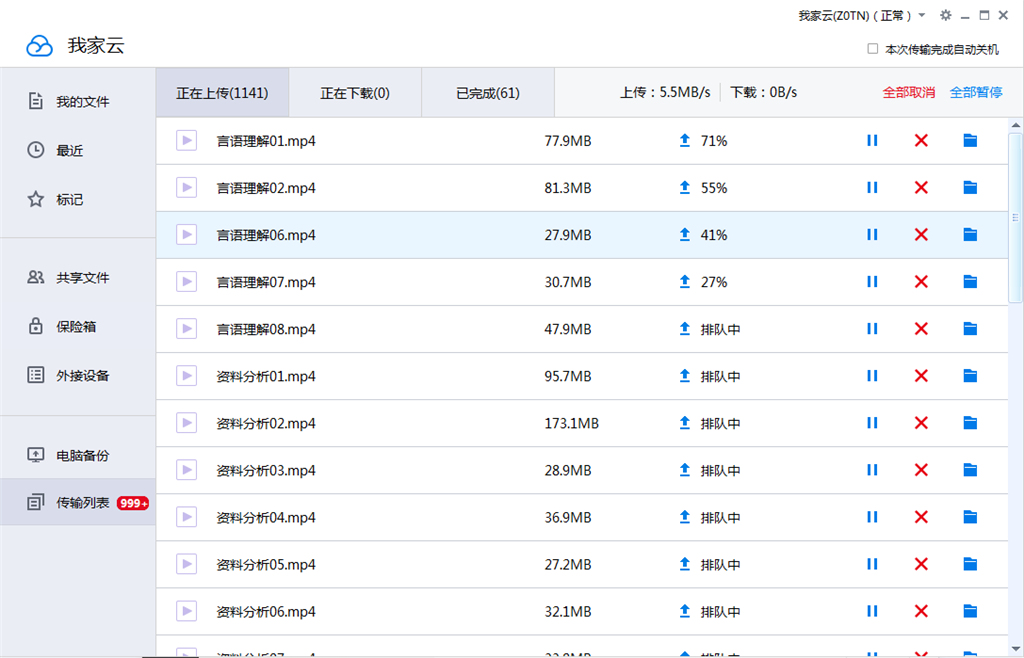Click 全部取消 to cancel all uploads

908,92
